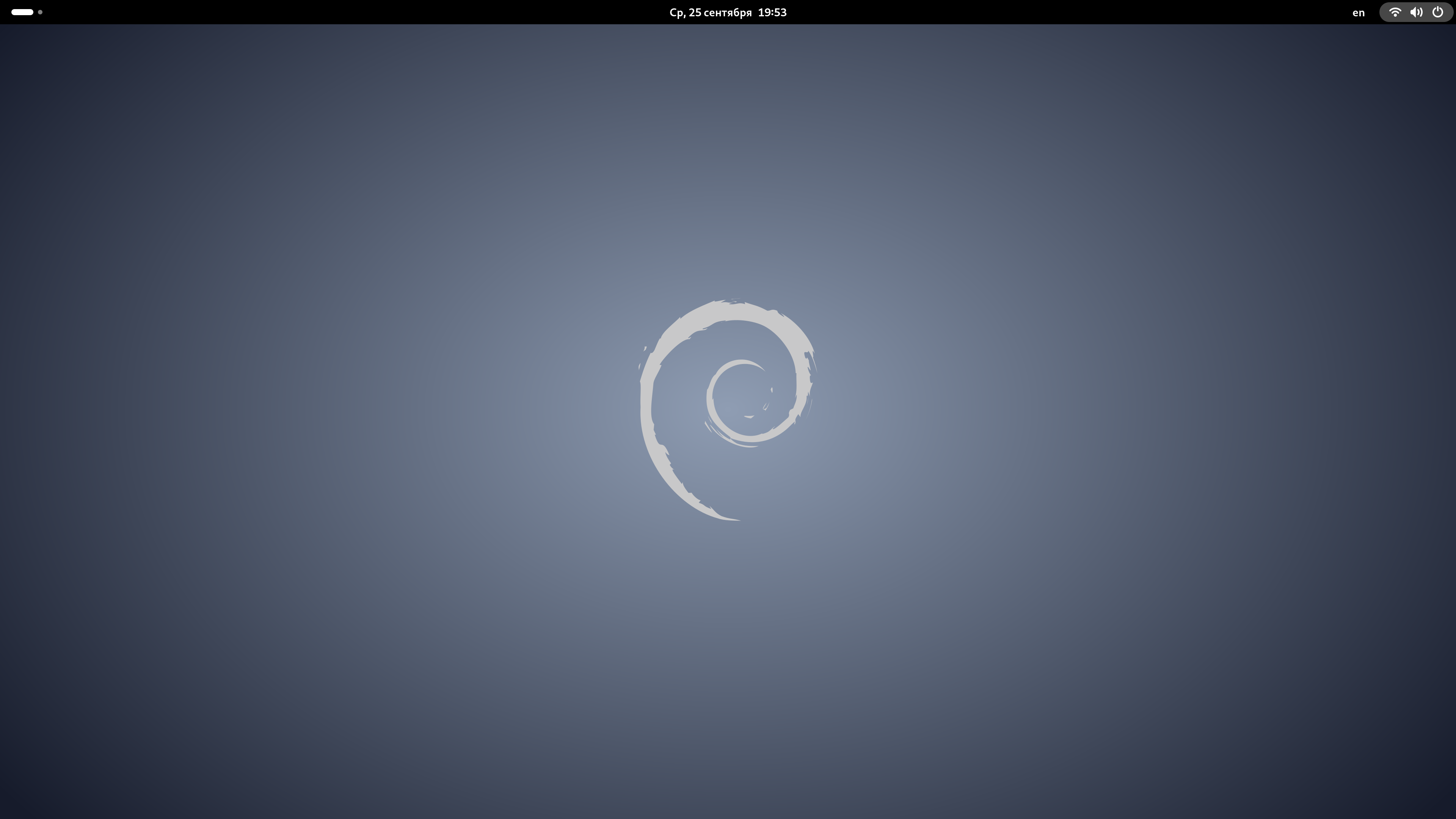Open the calendar from the date and time
Viewport: 1456px width, 819px height.
pyautogui.click(x=728, y=13)
